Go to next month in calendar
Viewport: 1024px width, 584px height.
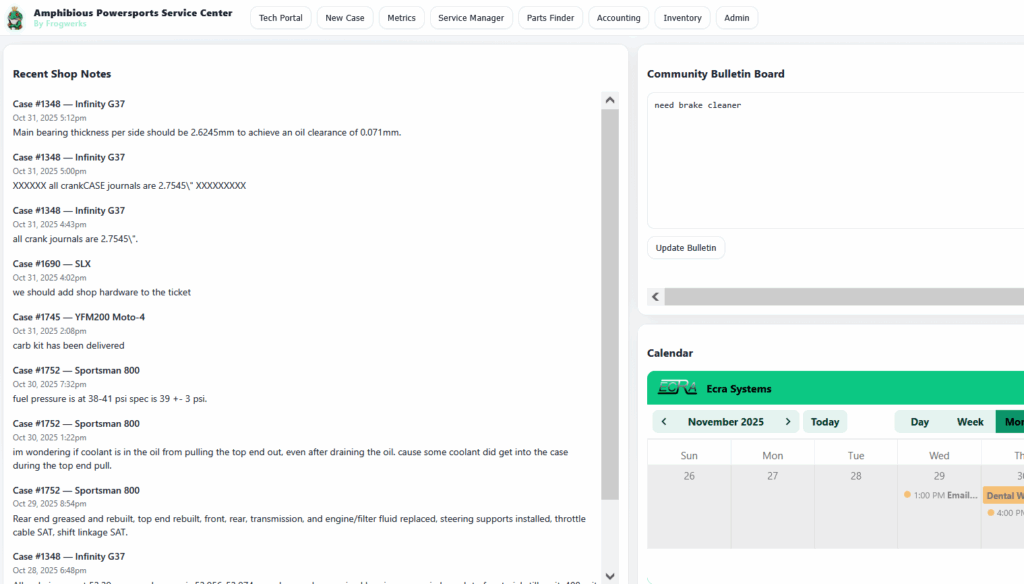tap(788, 422)
